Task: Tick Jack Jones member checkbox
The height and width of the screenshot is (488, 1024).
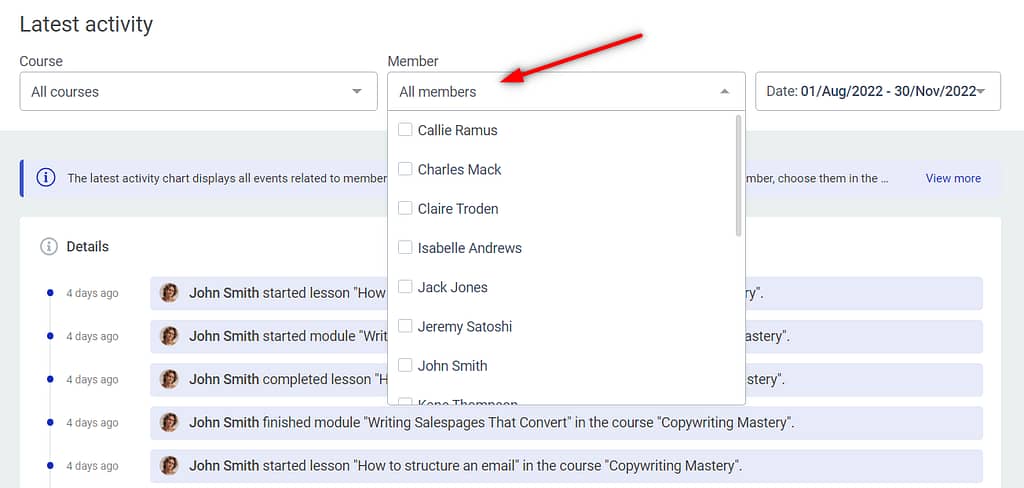Action: click(x=405, y=286)
